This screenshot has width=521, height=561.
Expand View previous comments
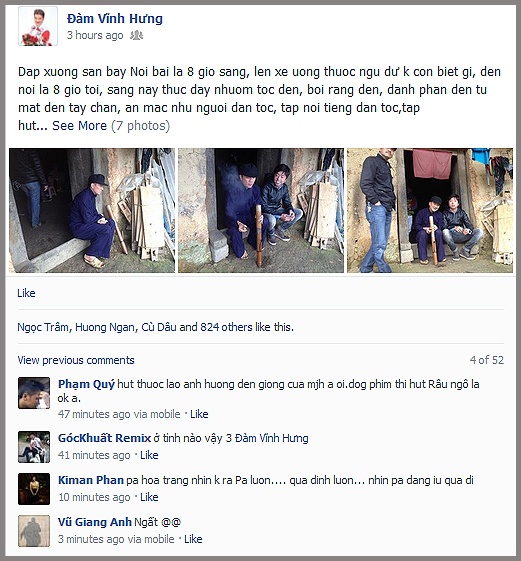click(x=76, y=360)
